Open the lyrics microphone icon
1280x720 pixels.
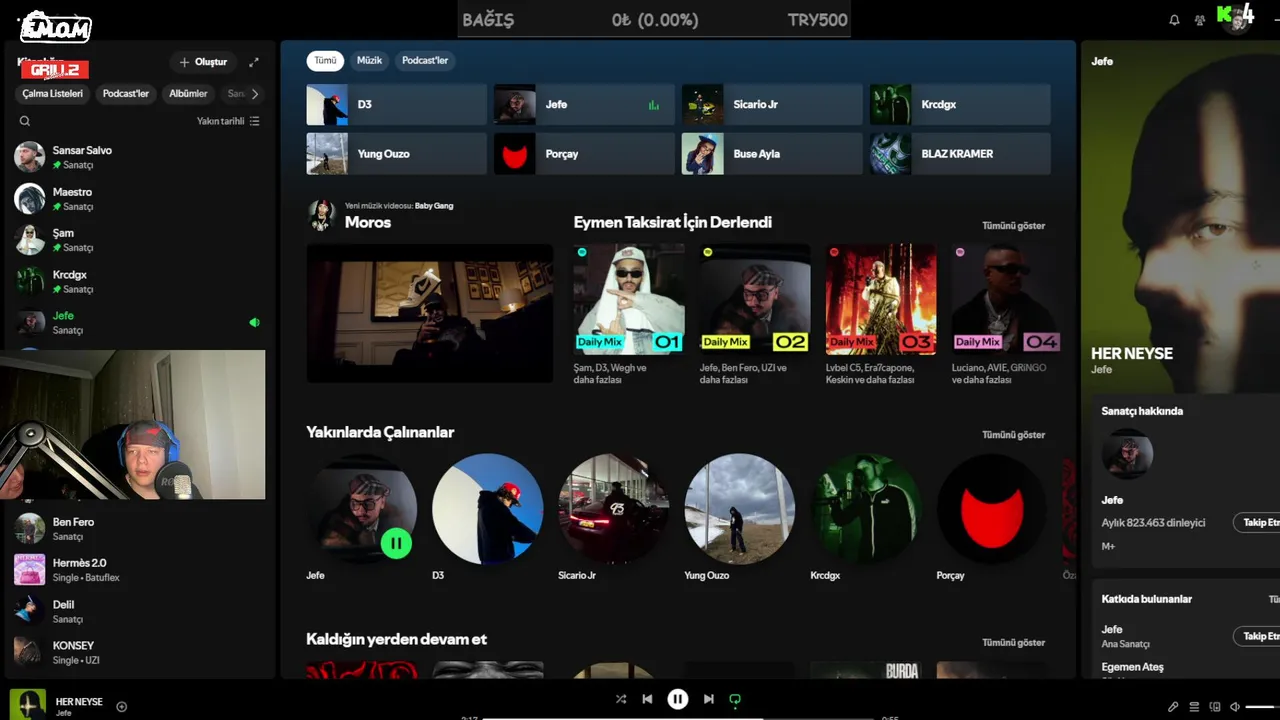pyautogui.click(x=1173, y=707)
